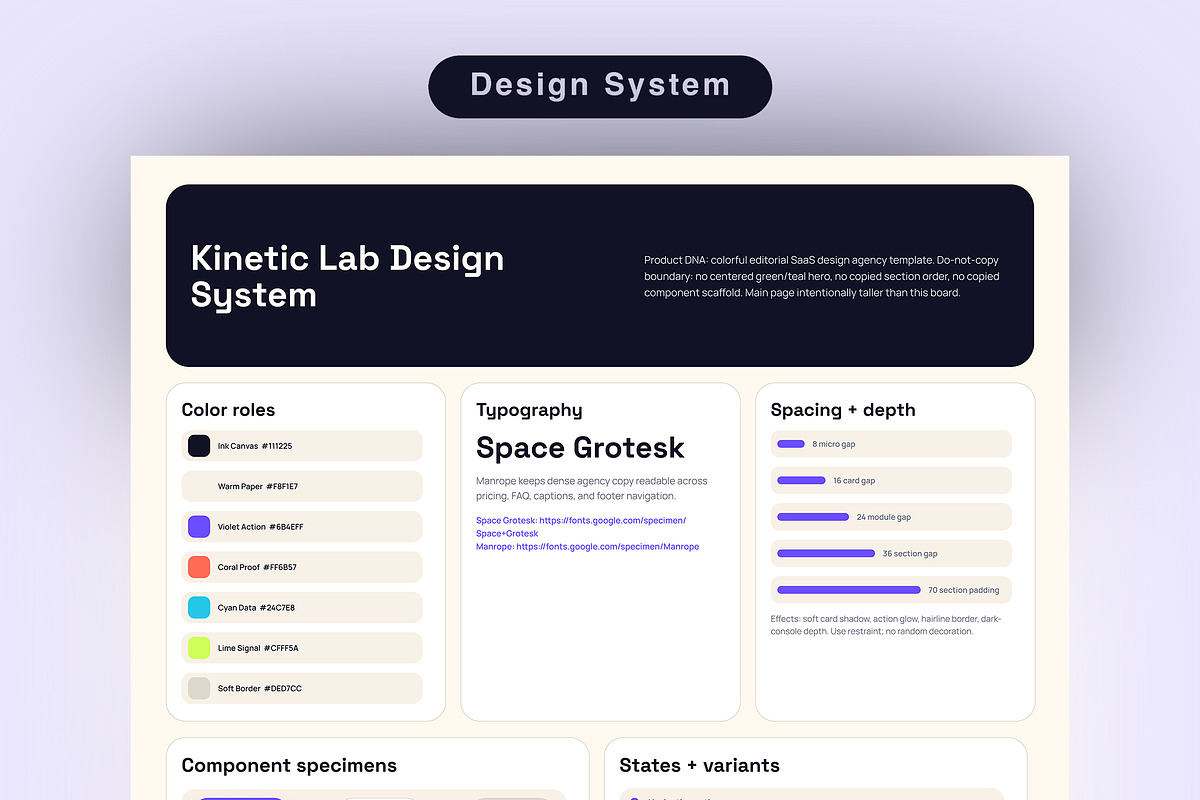Click the 36 section gap bar

click(x=826, y=553)
